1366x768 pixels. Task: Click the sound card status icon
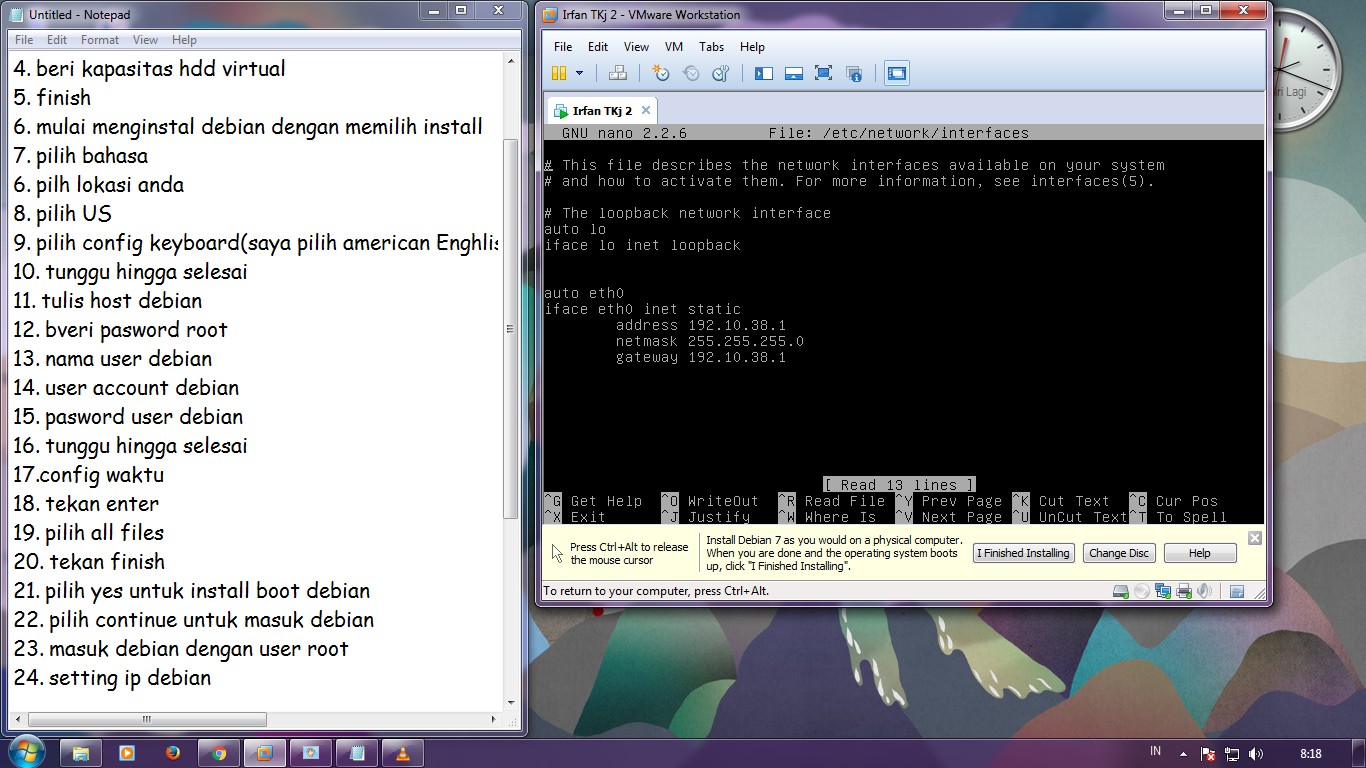(x=1205, y=591)
